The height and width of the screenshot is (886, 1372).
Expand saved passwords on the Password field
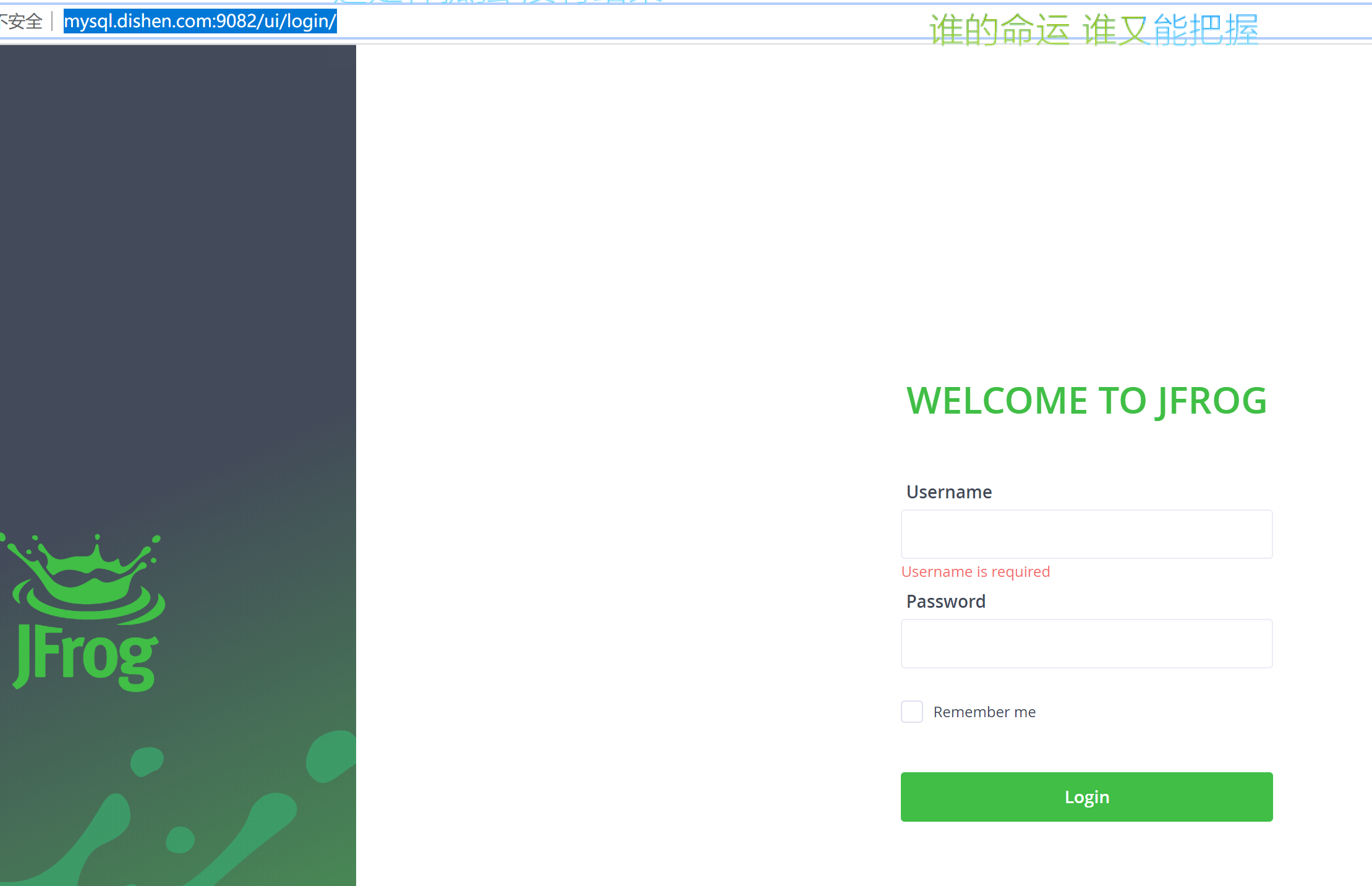point(1086,643)
